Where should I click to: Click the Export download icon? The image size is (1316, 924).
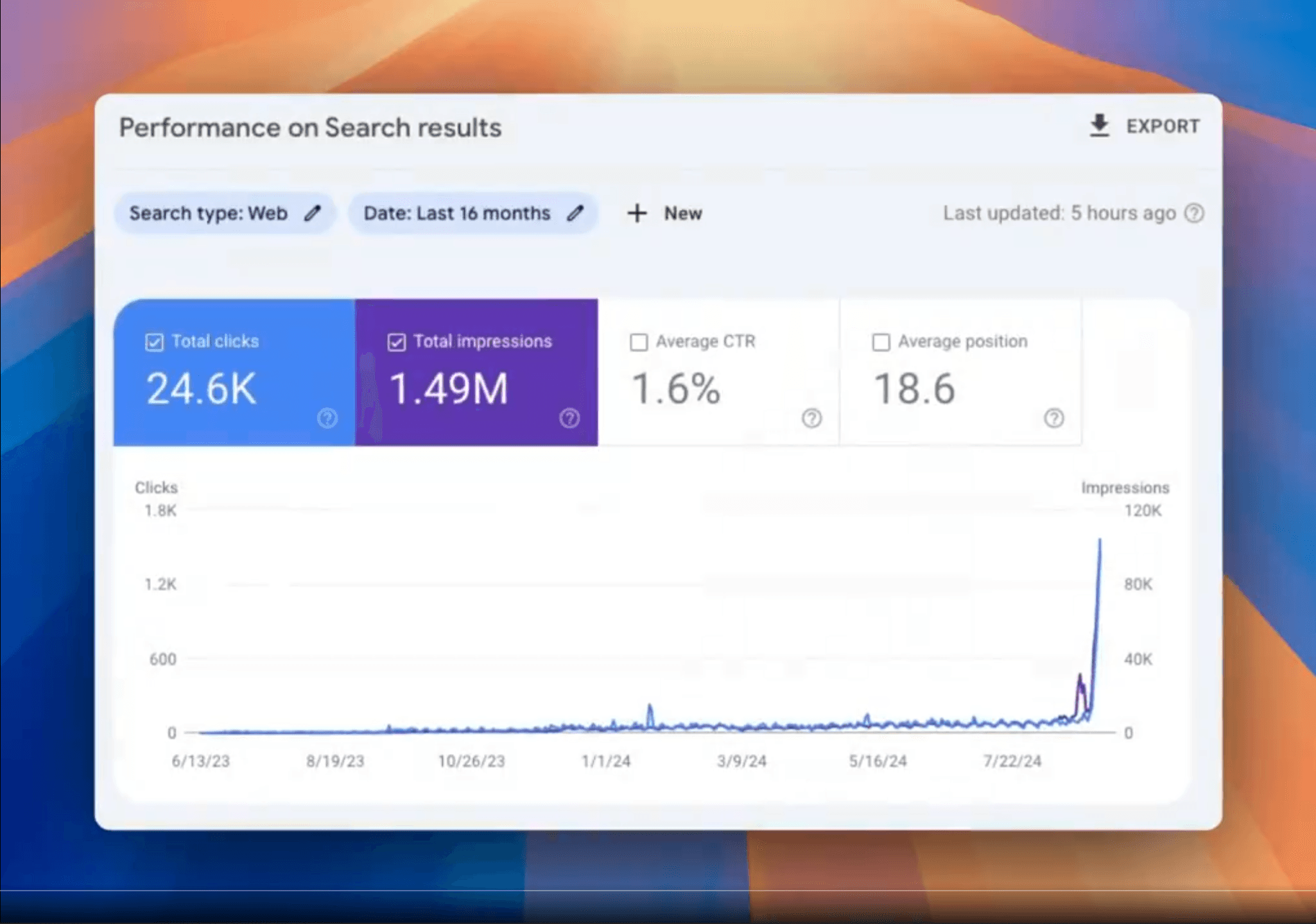1099,126
